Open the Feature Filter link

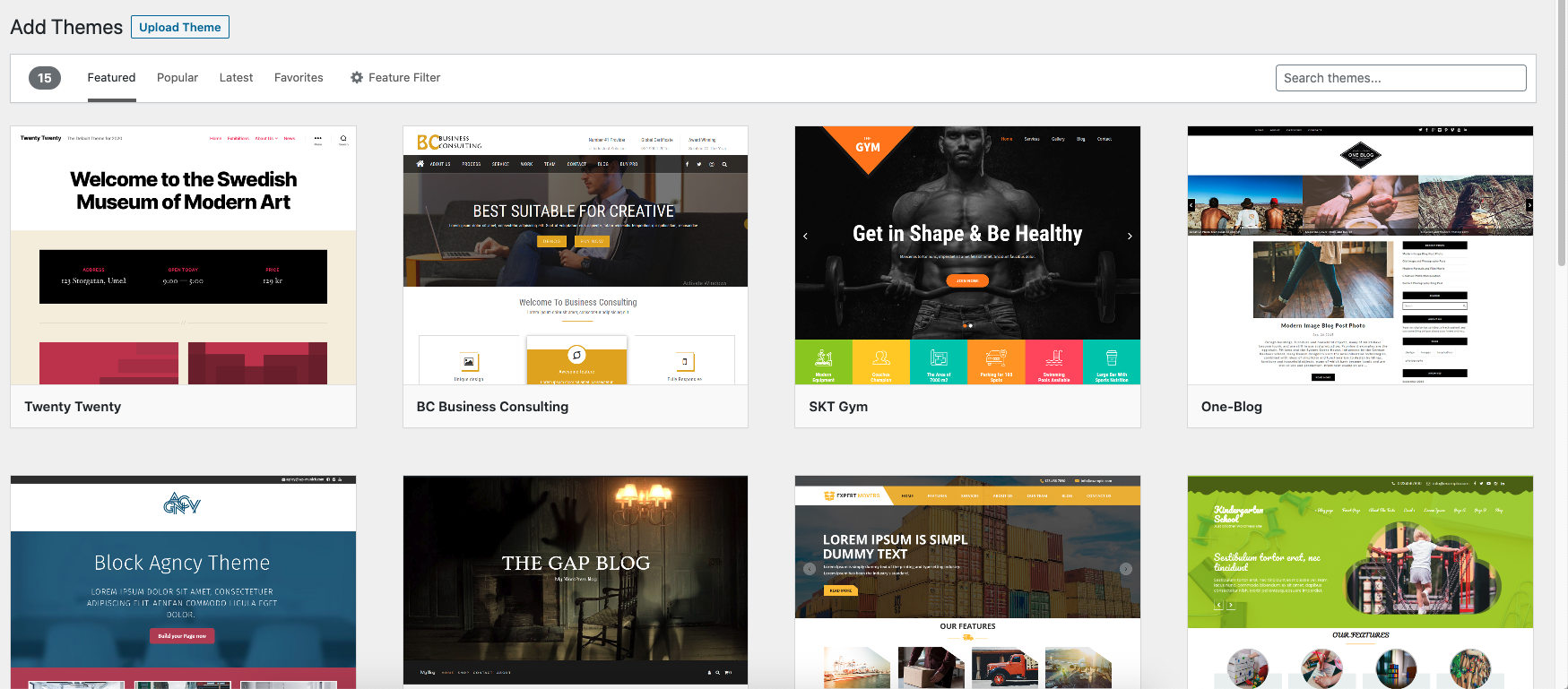[395, 78]
